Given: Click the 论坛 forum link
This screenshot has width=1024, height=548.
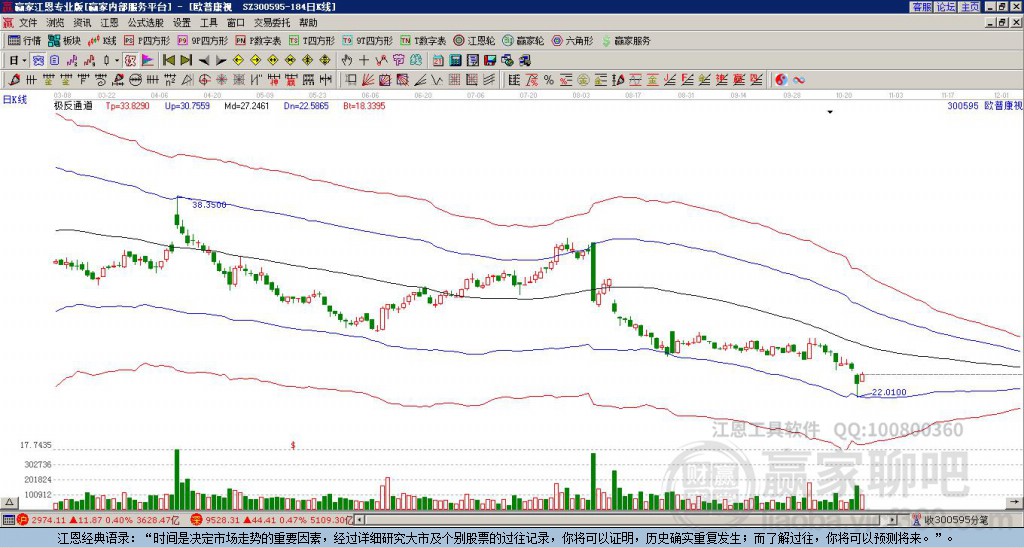Looking at the screenshot, I should 945,7.
